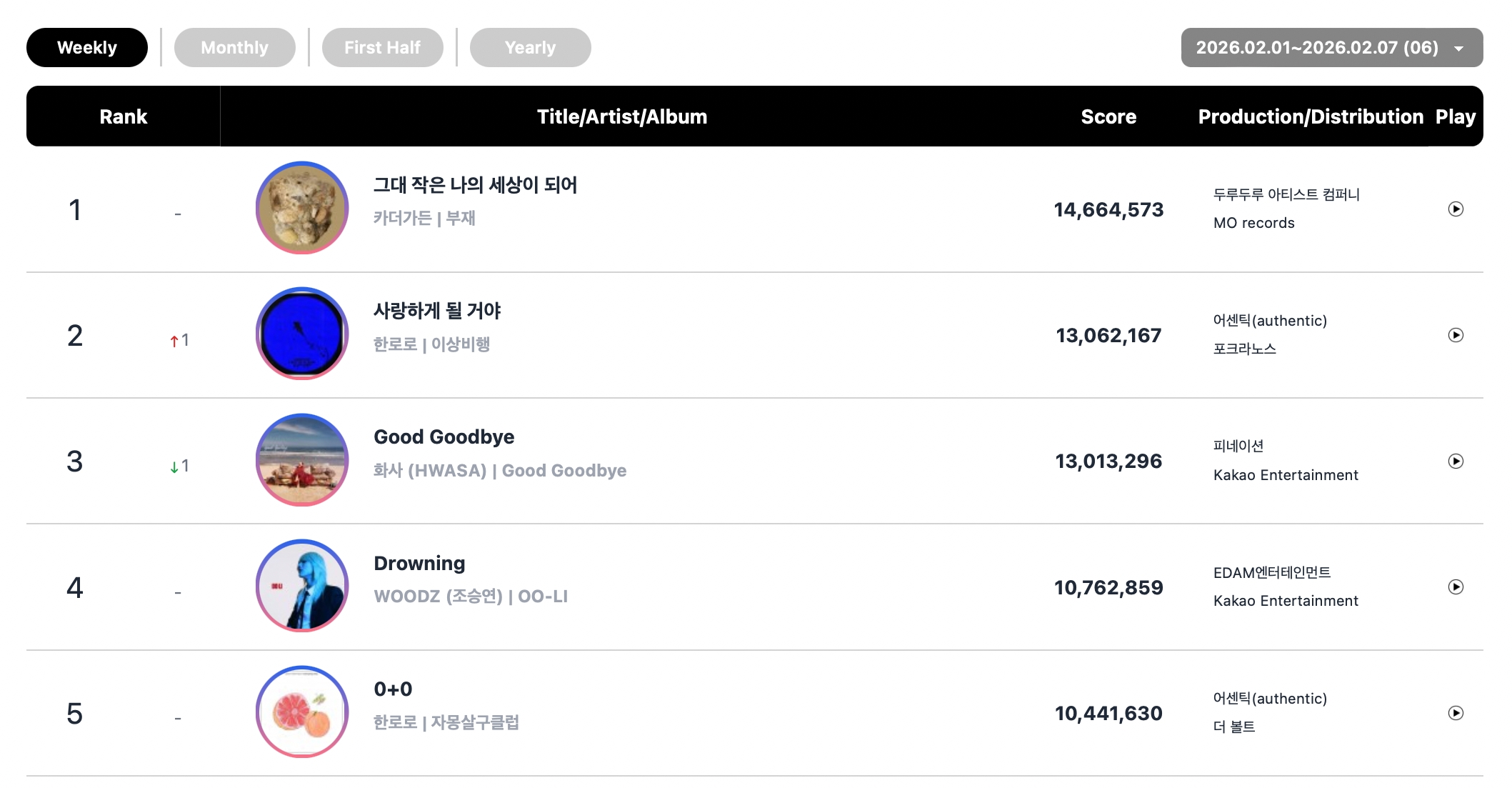Open the chart week date dropdown
This screenshot has width=1512, height=788.
point(1331,48)
